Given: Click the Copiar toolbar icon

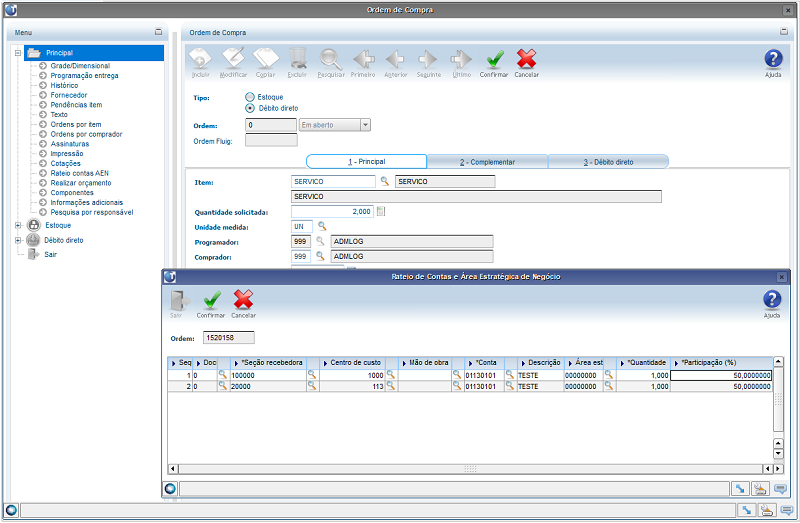Looking at the screenshot, I should click(266, 59).
